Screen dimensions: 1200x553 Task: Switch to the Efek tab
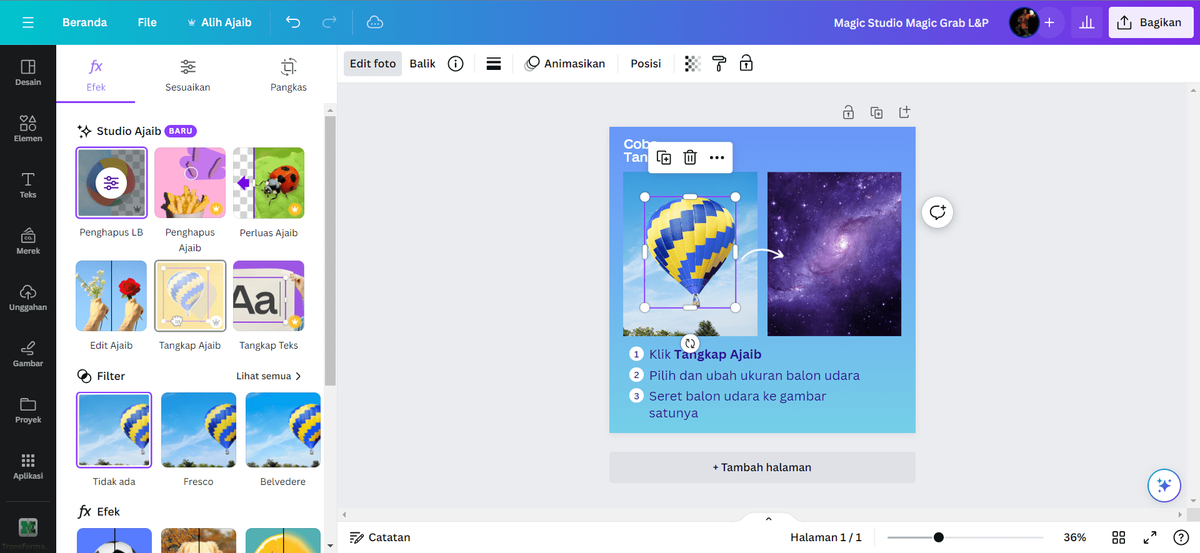(96, 76)
